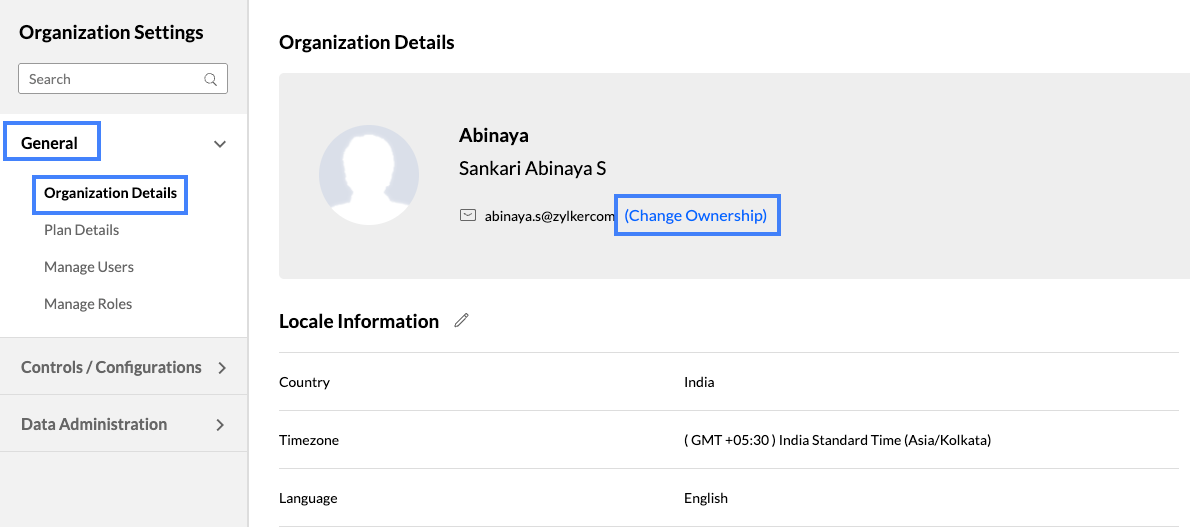Collapse the General section chevron
1190x527 pixels.
click(220, 144)
